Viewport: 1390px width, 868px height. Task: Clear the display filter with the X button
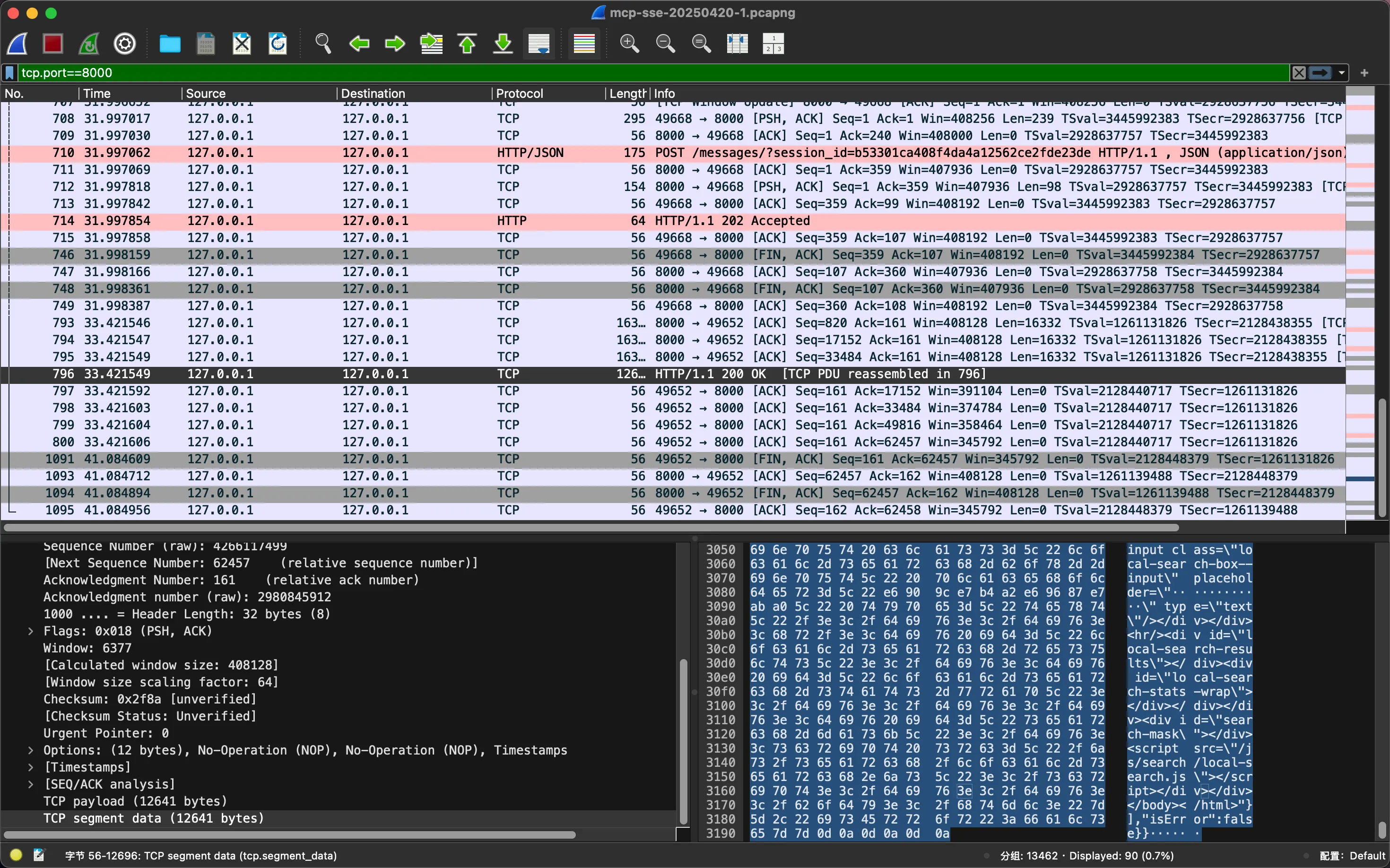pos(1299,73)
